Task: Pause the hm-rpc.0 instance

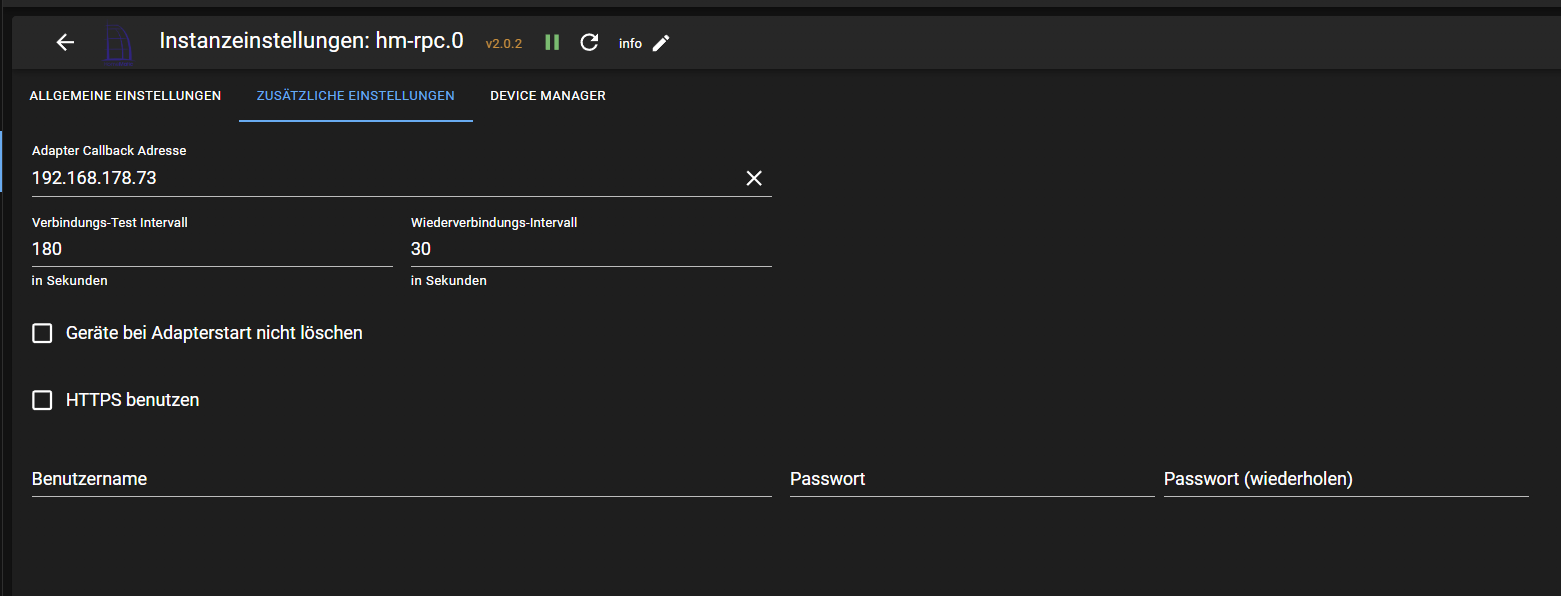Action: [552, 42]
